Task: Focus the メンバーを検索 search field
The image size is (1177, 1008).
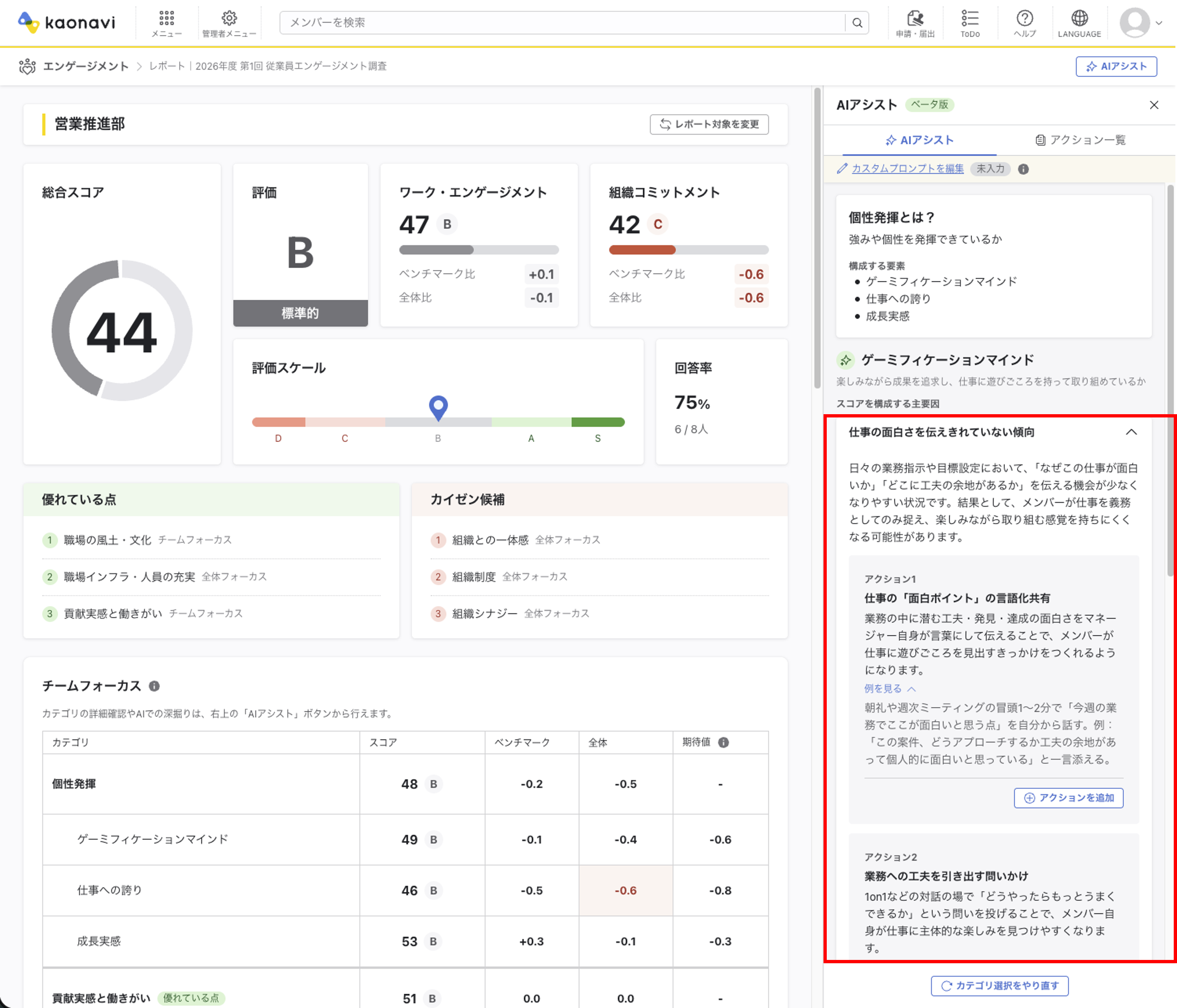Action: (562, 23)
